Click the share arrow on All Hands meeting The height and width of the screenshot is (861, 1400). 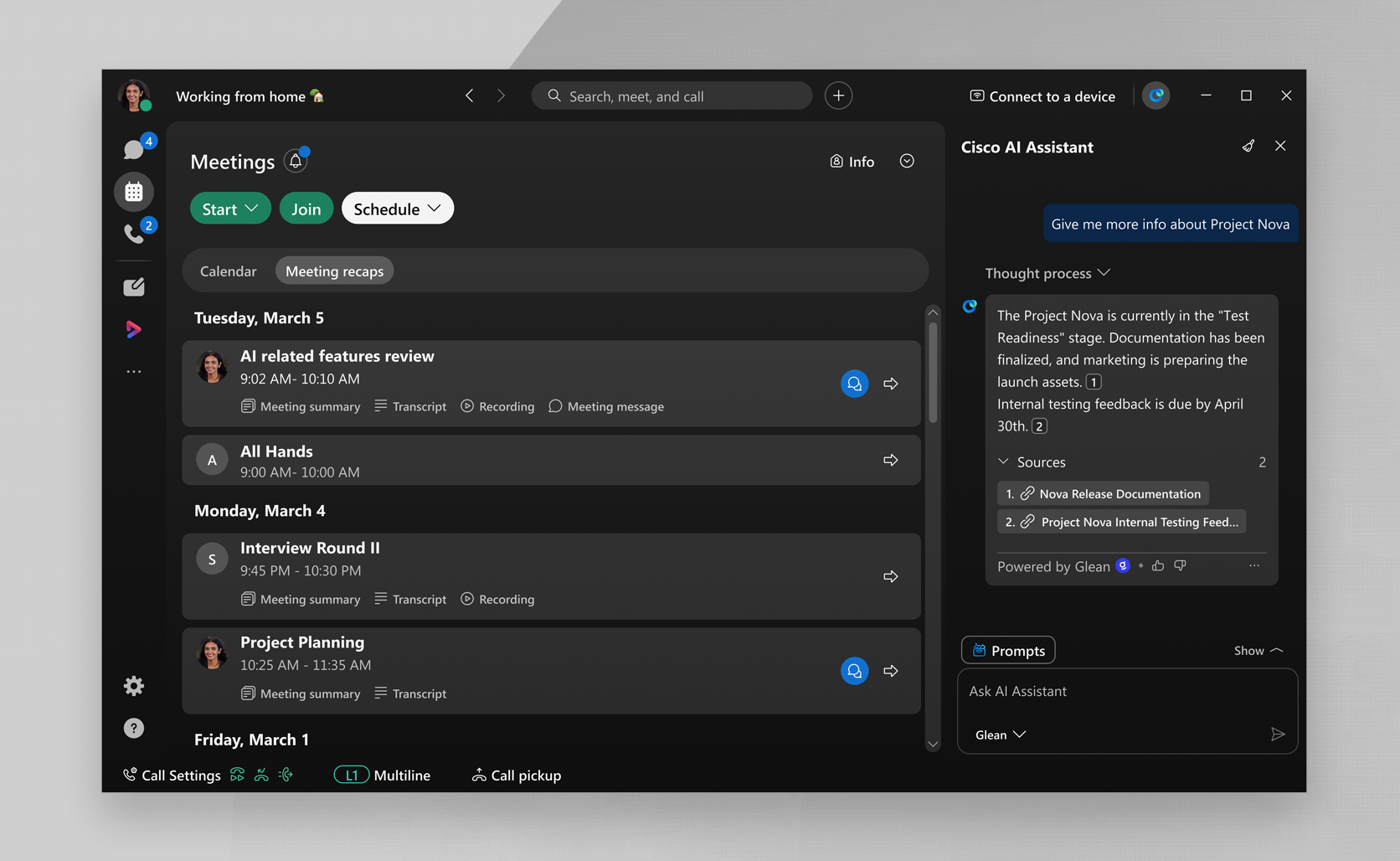[891, 460]
